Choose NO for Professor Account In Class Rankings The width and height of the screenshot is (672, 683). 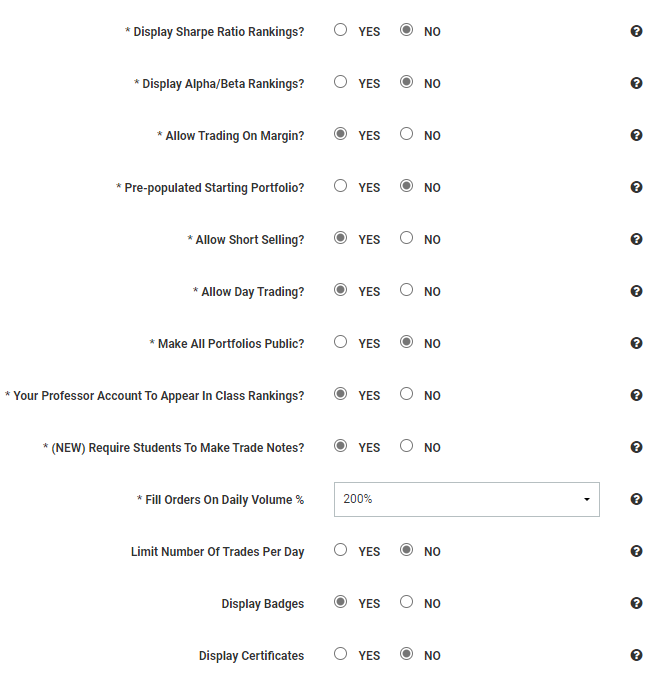(x=406, y=394)
